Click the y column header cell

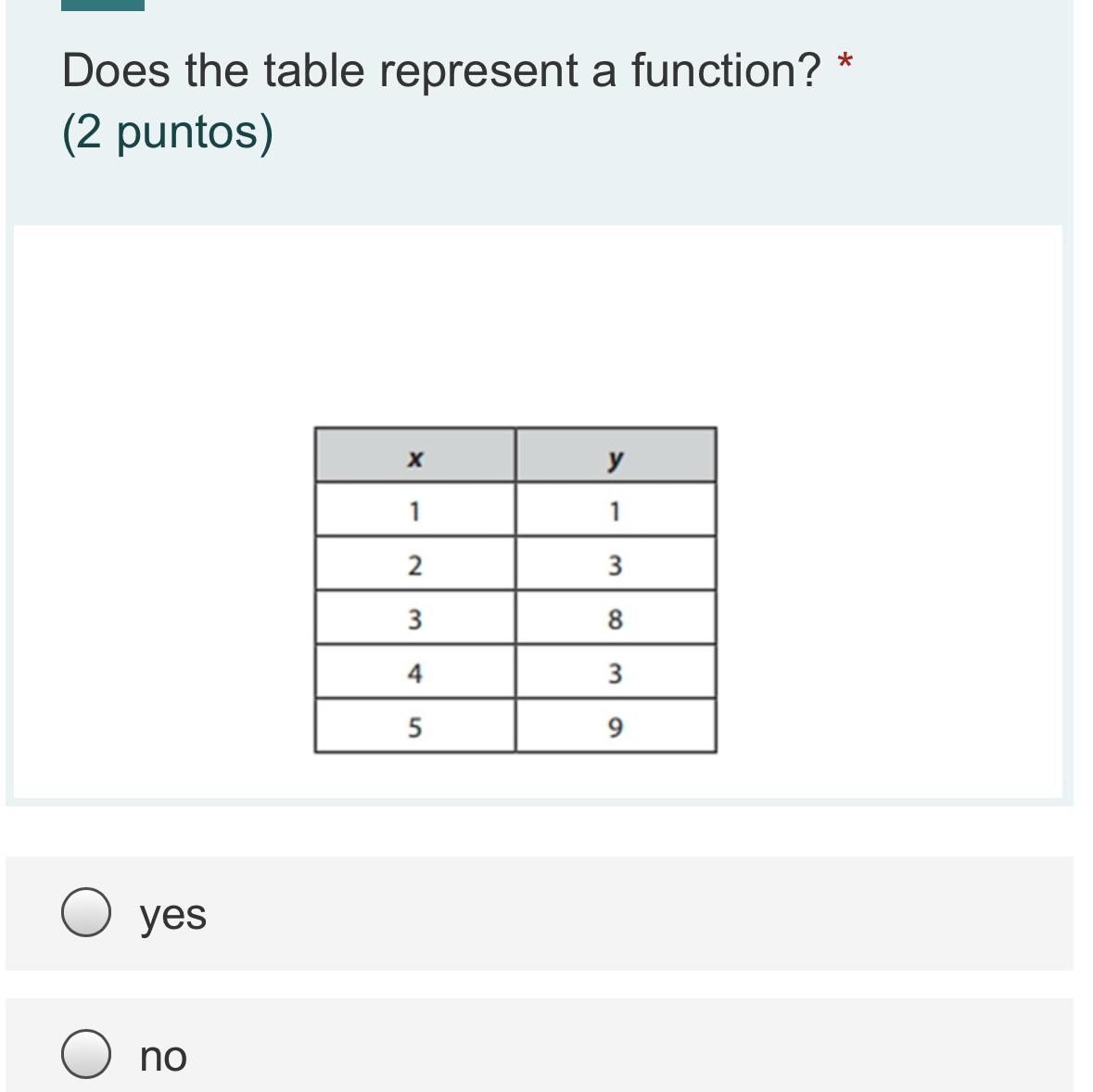(616, 456)
